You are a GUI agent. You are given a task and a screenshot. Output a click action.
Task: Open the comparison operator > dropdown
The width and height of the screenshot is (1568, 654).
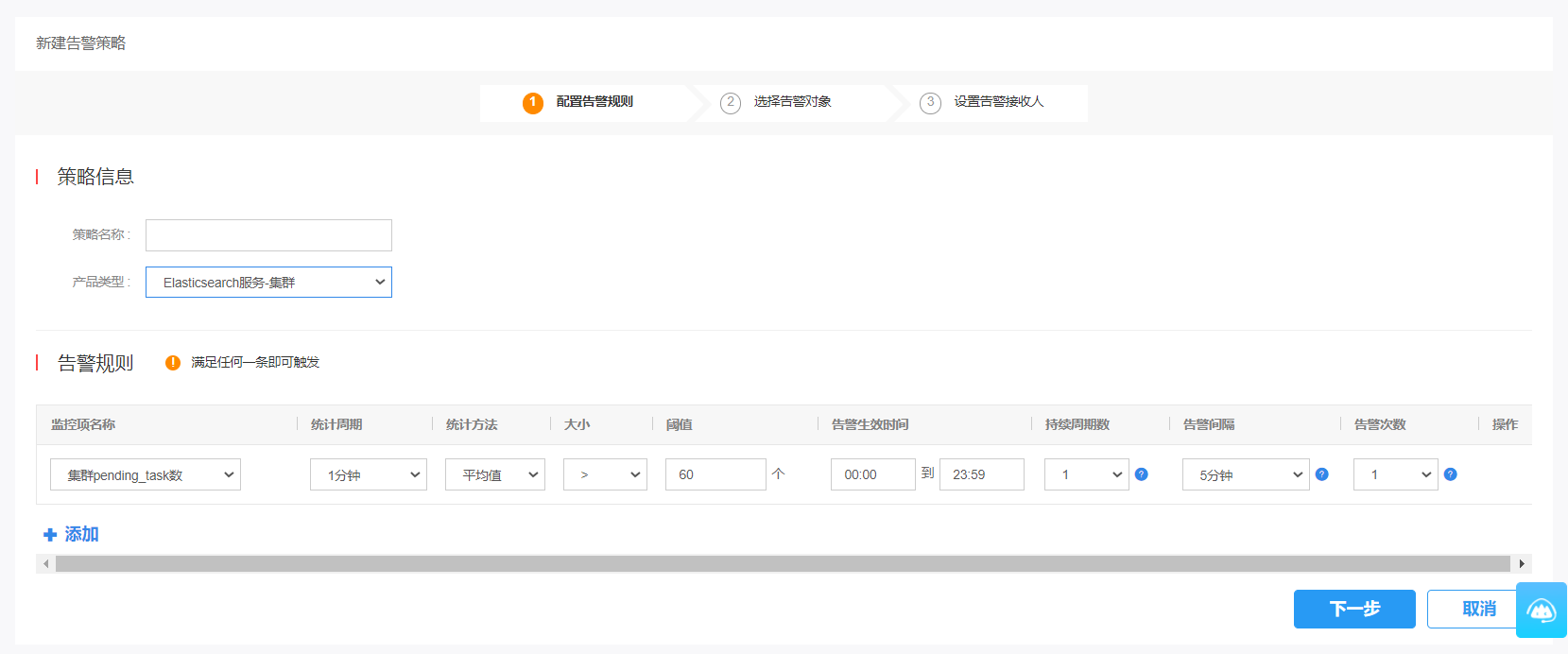click(605, 474)
